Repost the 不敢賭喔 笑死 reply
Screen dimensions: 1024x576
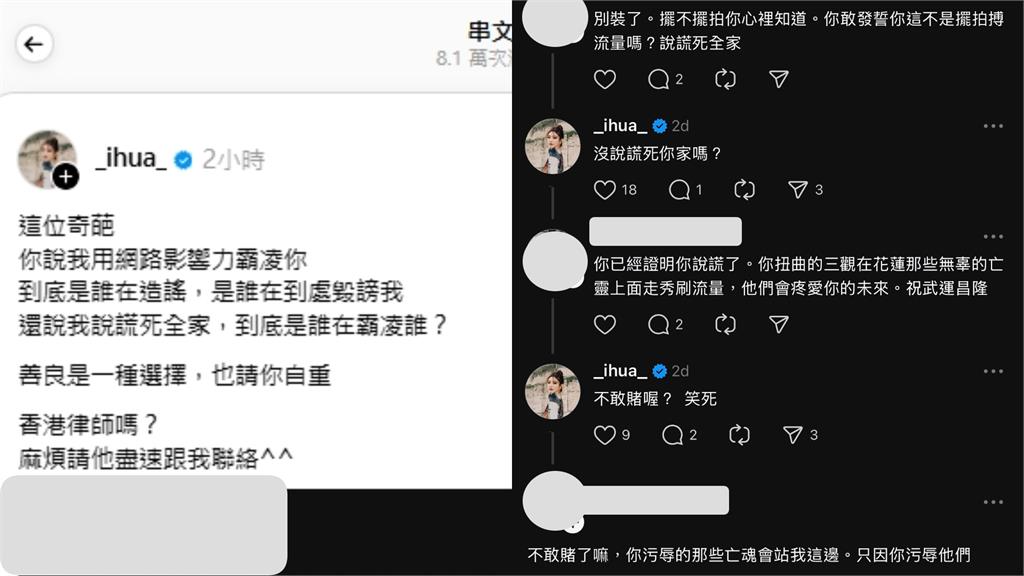(739, 435)
